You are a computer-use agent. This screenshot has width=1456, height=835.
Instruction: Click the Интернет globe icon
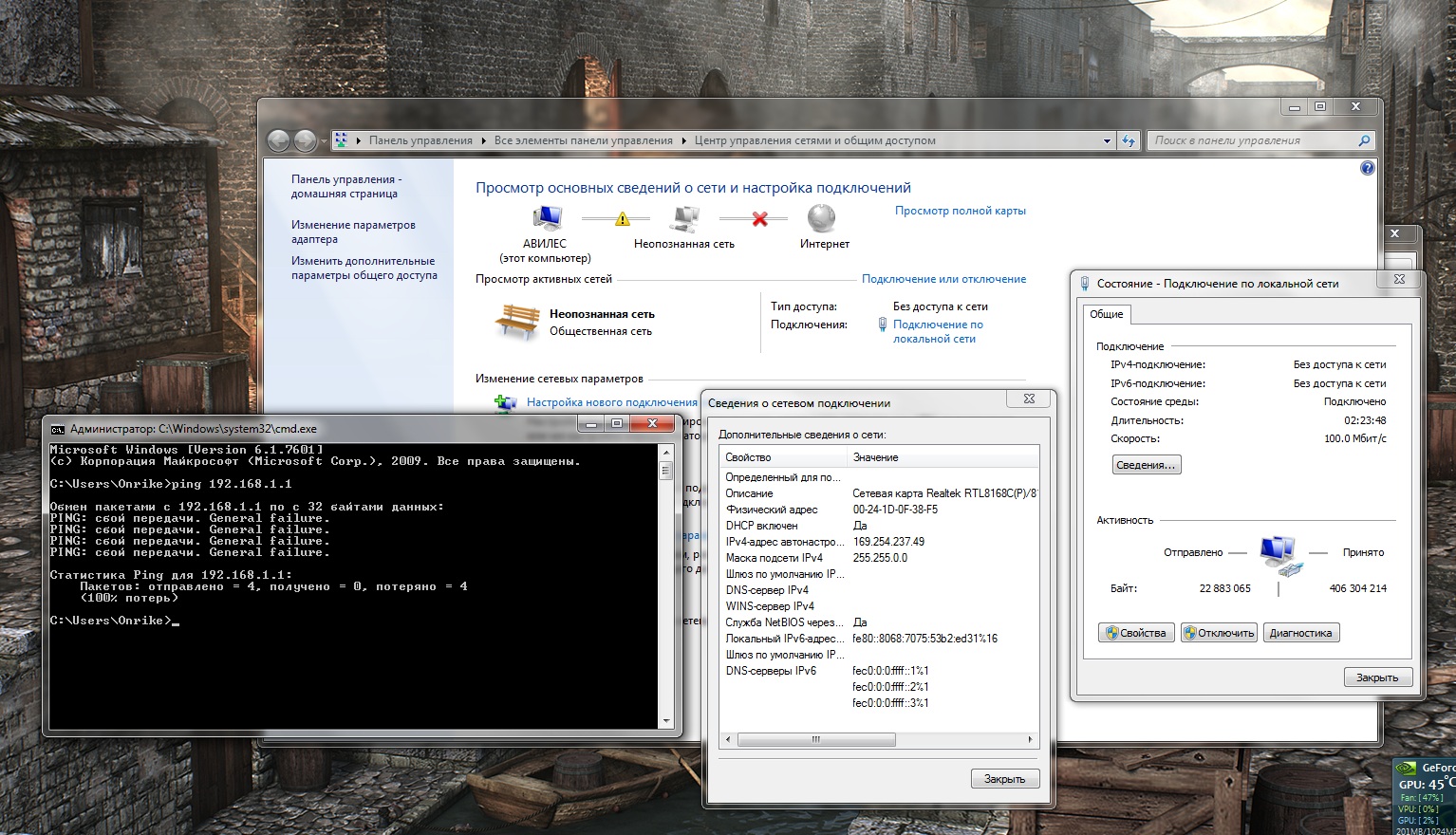[x=821, y=218]
